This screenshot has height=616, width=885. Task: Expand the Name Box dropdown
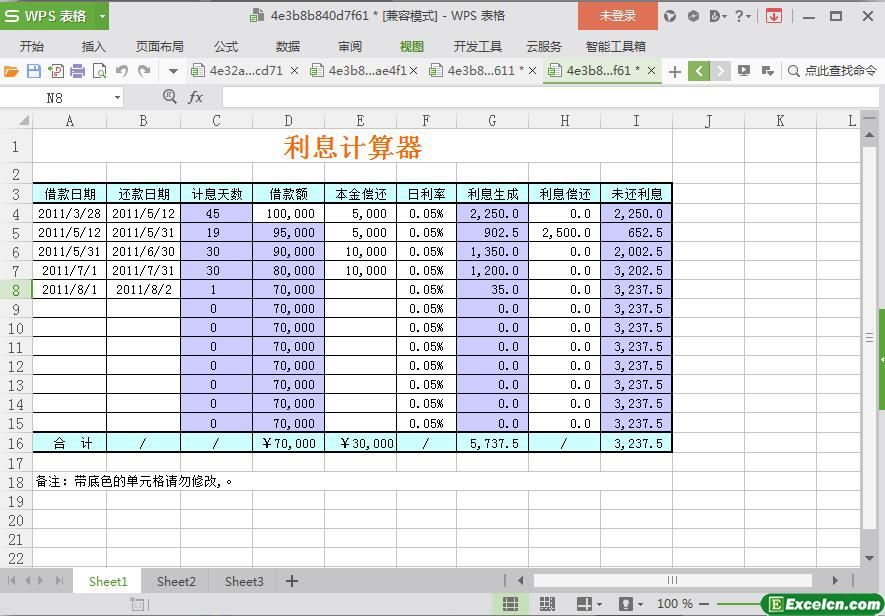117,98
